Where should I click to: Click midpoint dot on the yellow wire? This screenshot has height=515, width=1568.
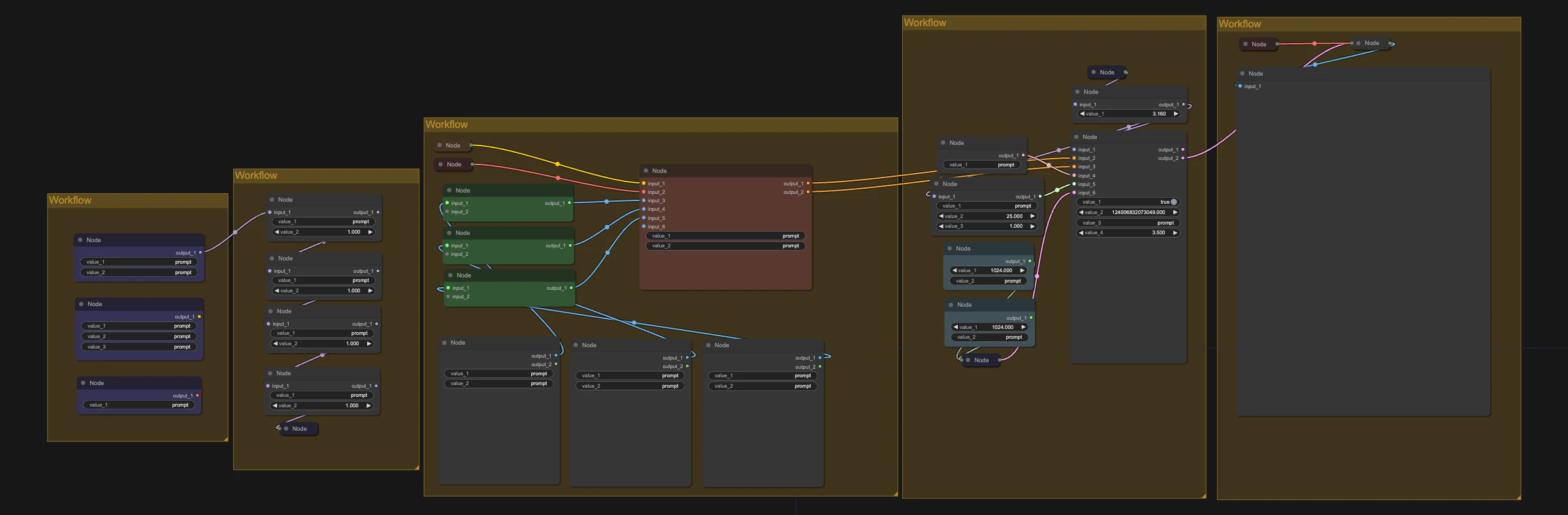click(x=557, y=164)
